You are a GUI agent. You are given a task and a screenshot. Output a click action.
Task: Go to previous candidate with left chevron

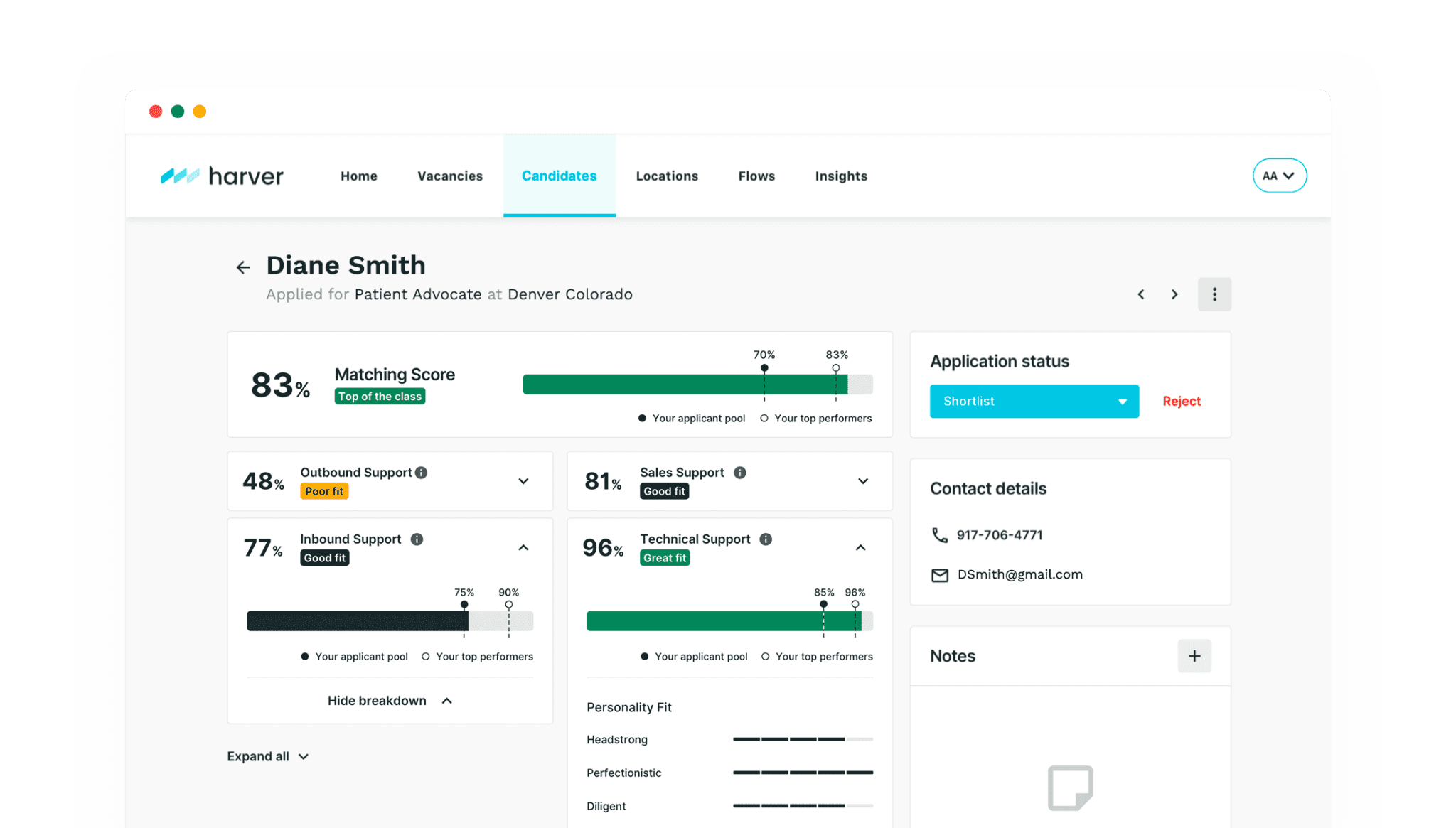[1141, 294]
